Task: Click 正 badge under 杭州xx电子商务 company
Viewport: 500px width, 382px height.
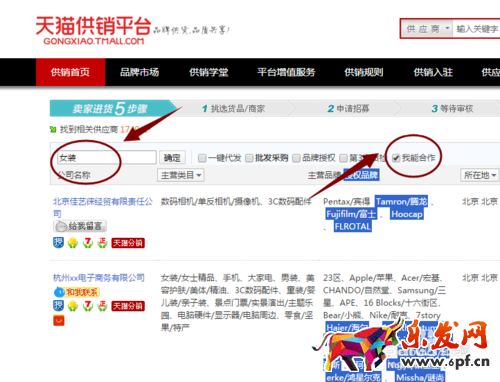Action: [x=102, y=306]
